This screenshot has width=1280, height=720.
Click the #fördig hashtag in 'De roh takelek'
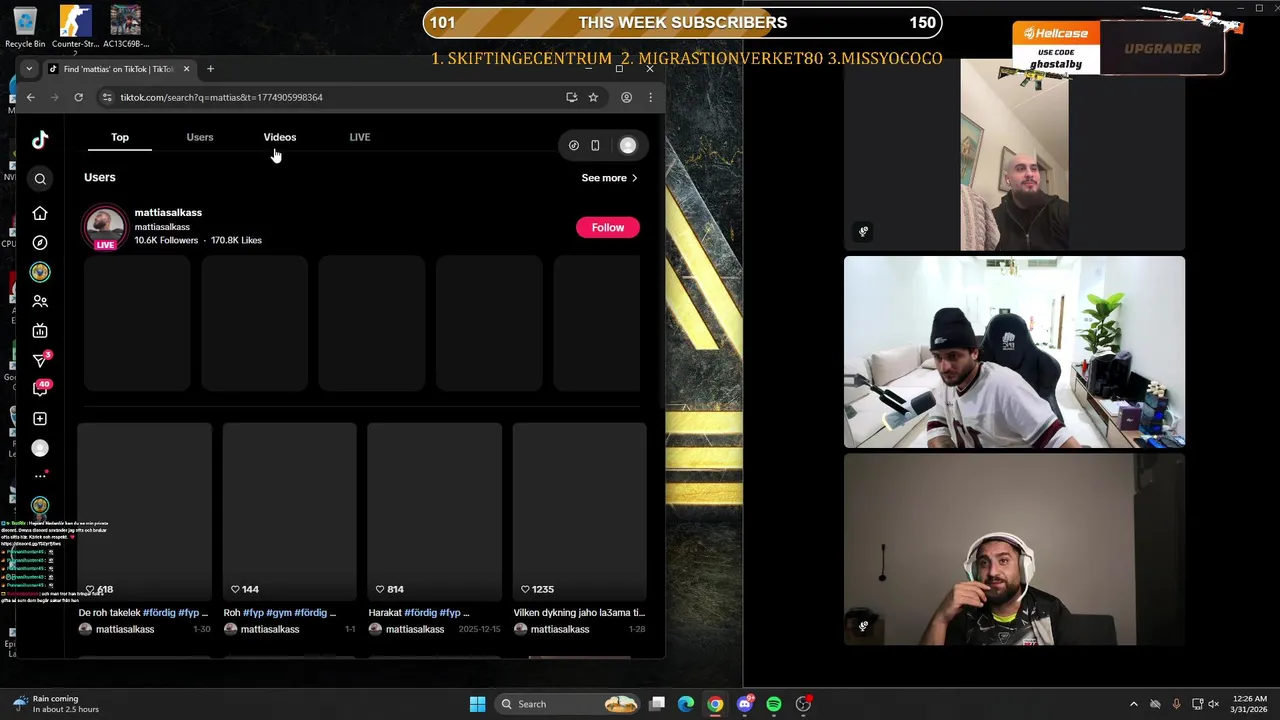tap(159, 612)
